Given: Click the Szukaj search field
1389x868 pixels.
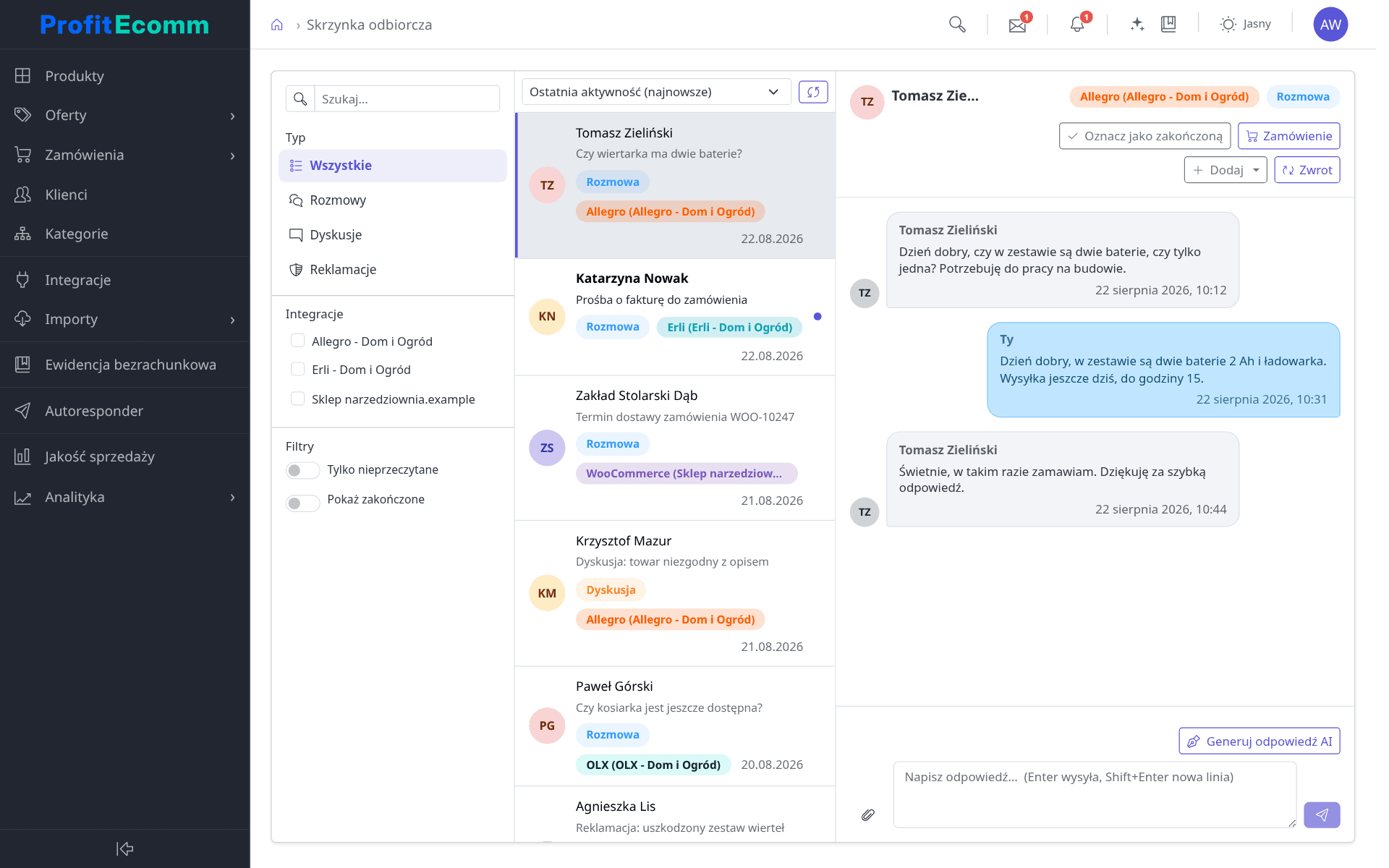Looking at the screenshot, I should pyautogui.click(x=407, y=99).
